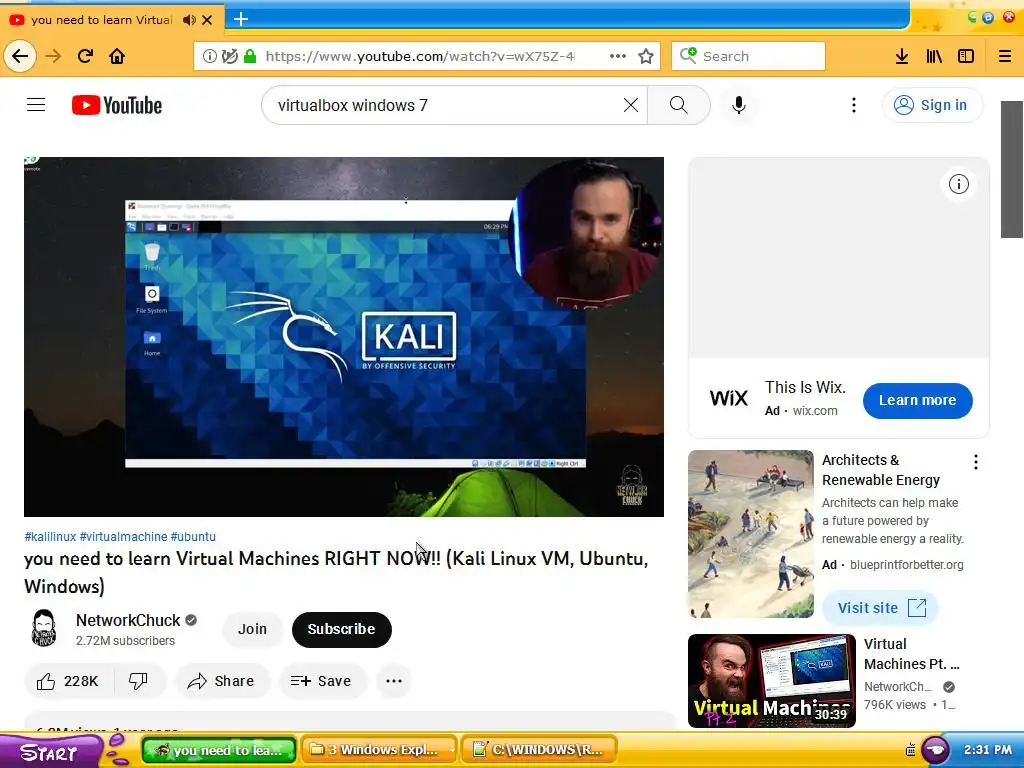Image resolution: width=1024 pixels, height=768 pixels.
Task: Open page actions three-dot menu in address bar
Action: 617,56
